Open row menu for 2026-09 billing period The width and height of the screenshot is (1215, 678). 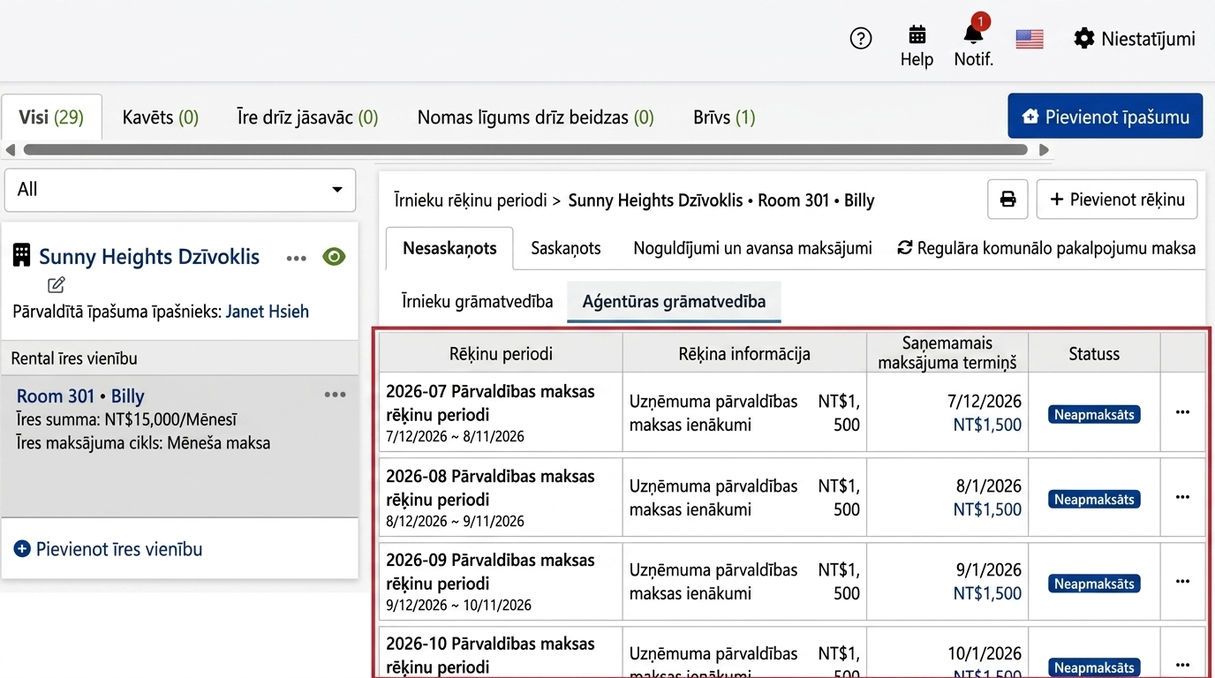pos(1183,581)
